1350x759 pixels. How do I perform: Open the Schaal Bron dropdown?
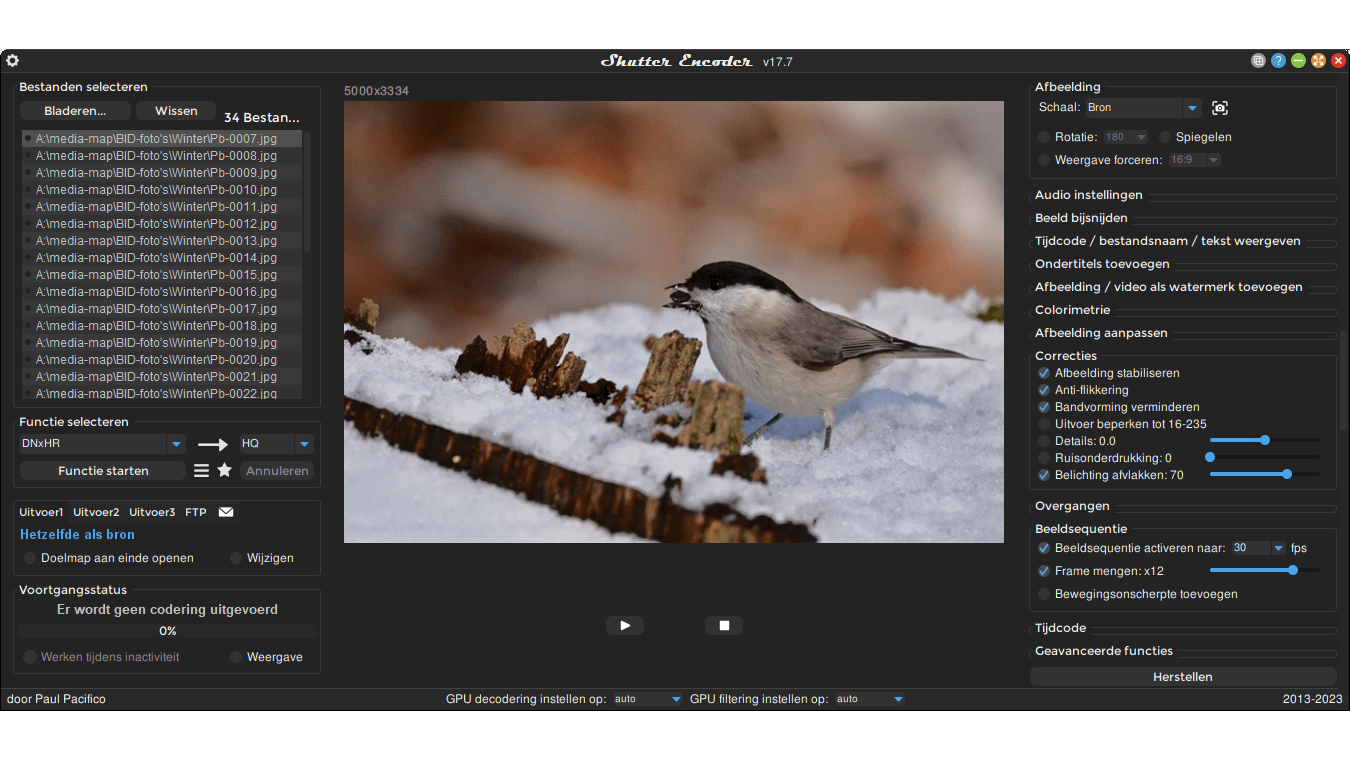click(1191, 108)
